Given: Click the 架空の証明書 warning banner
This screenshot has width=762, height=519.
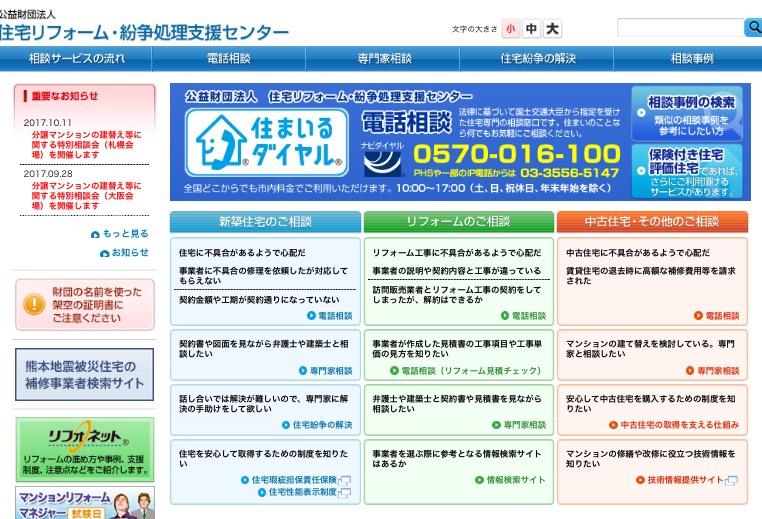Looking at the screenshot, I should 85,304.
